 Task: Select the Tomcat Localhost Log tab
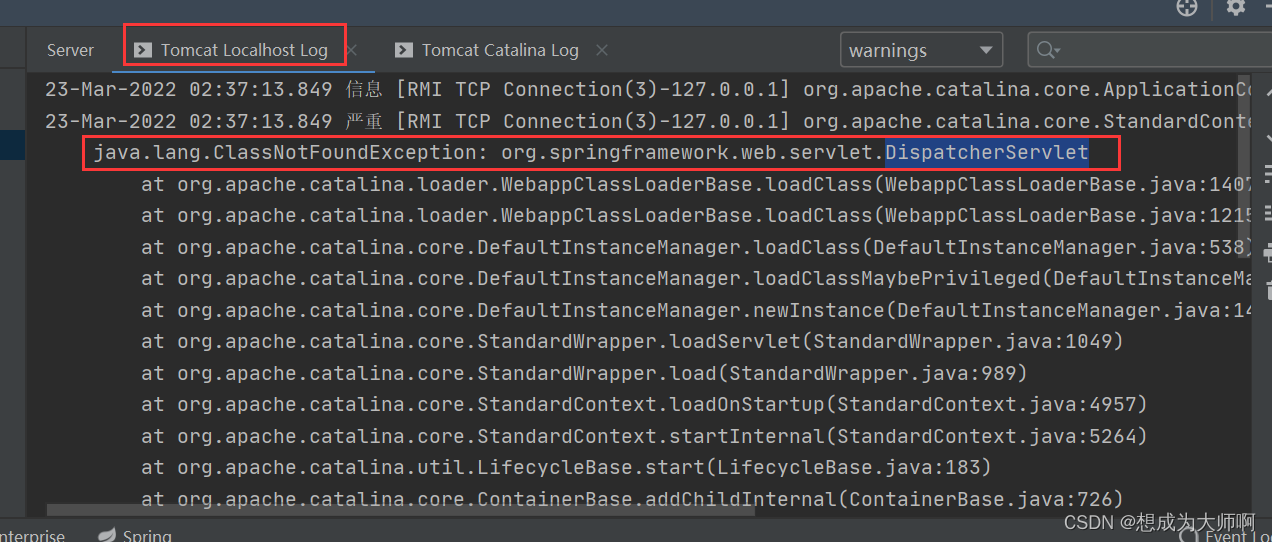(x=244, y=50)
